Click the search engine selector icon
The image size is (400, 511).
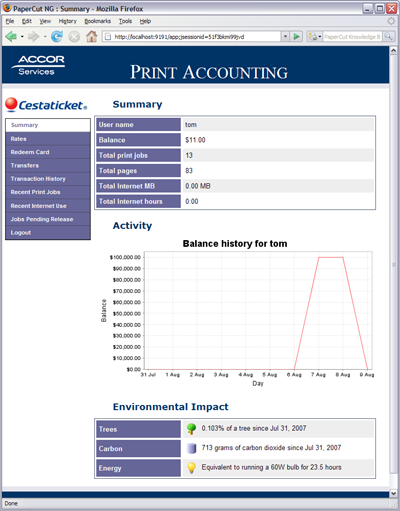coord(314,37)
